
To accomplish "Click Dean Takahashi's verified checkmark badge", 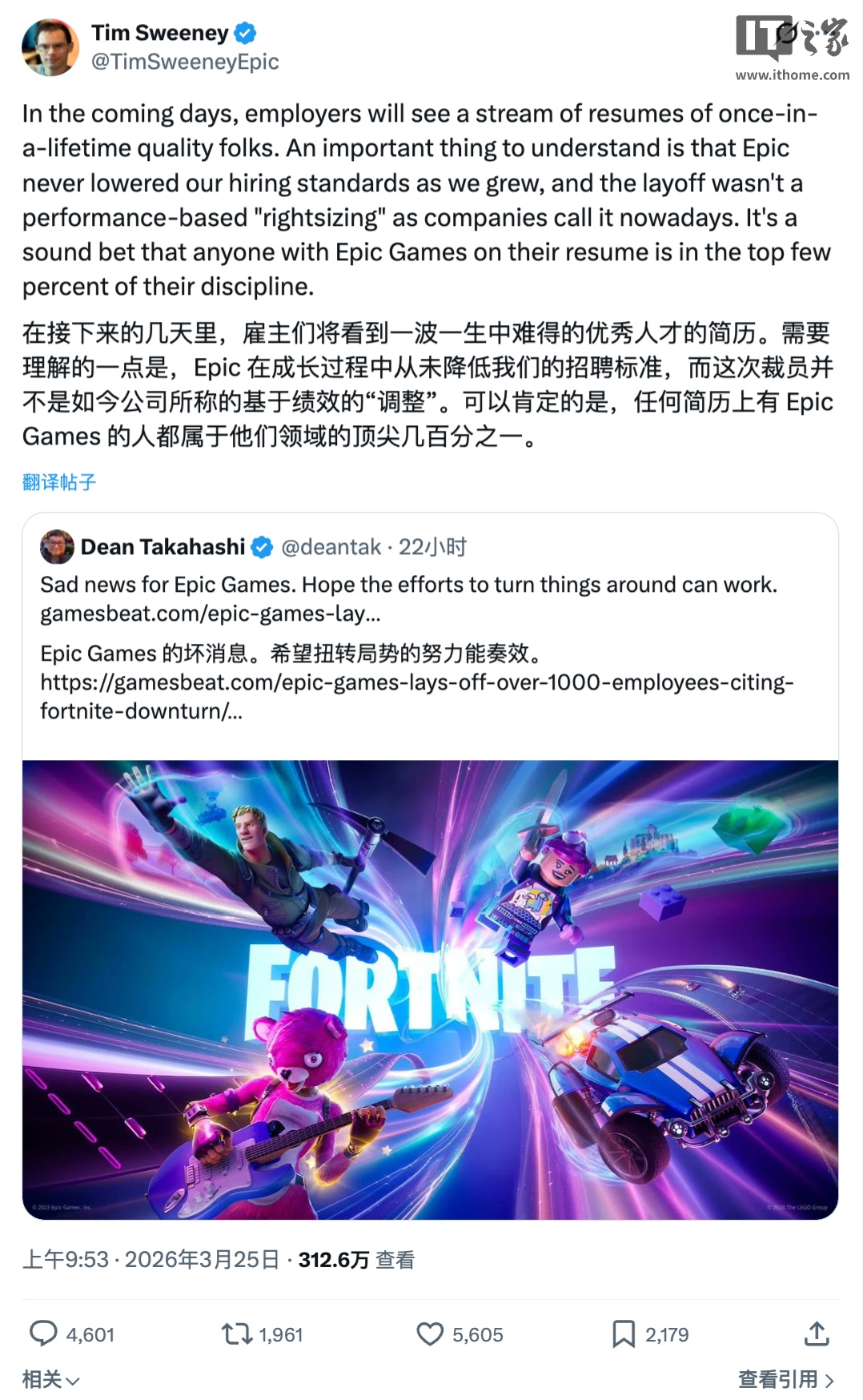I will 262,547.
